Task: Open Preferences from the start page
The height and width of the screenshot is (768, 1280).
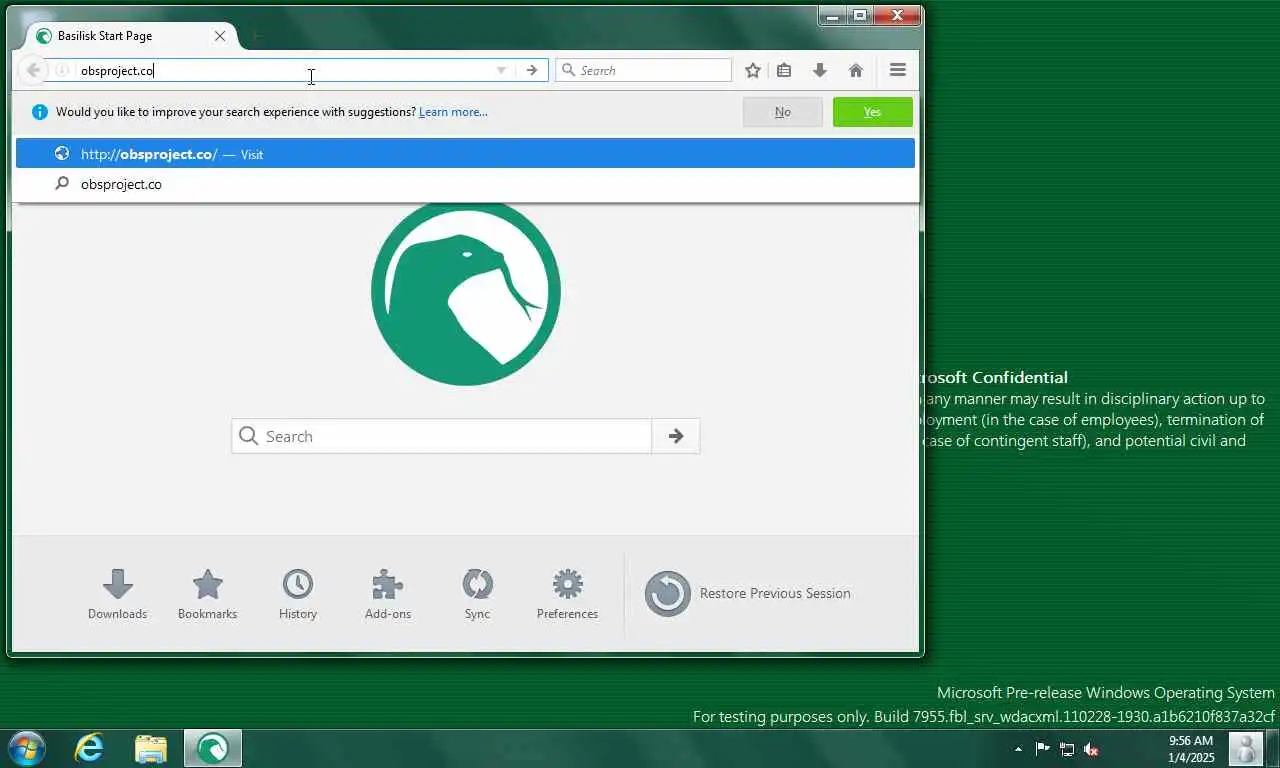Action: point(567,594)
